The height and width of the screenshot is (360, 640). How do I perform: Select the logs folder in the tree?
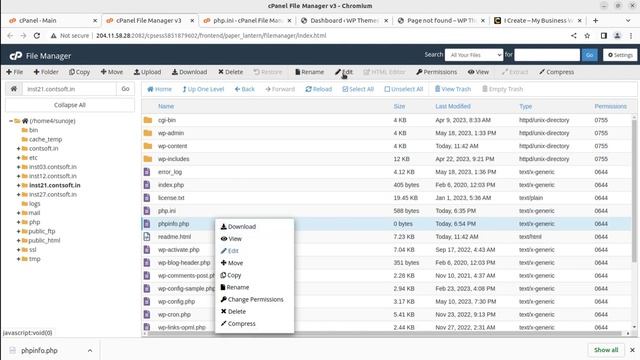[x=35, y=204]
